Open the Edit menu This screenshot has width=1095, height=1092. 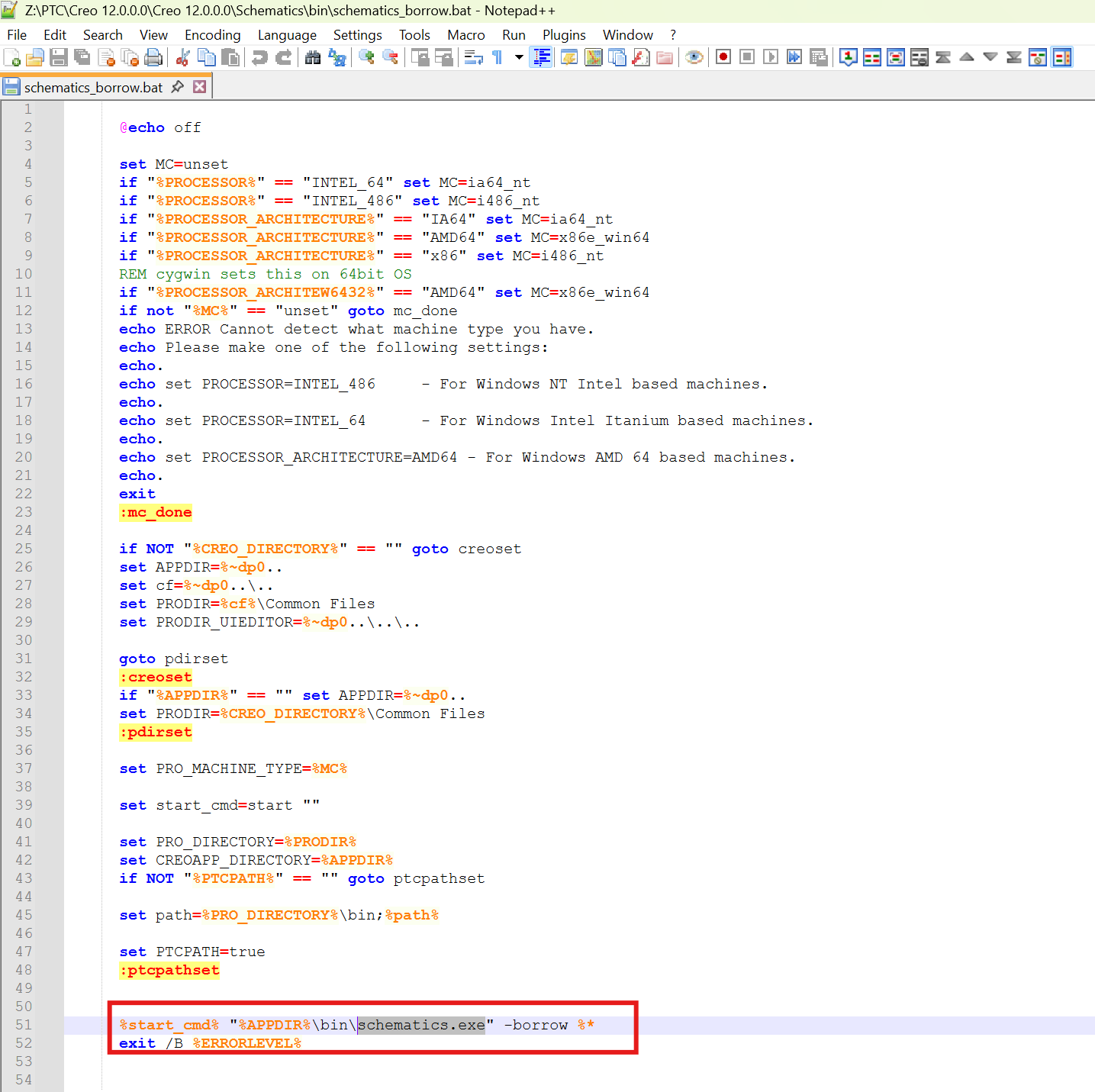point(55,35)
